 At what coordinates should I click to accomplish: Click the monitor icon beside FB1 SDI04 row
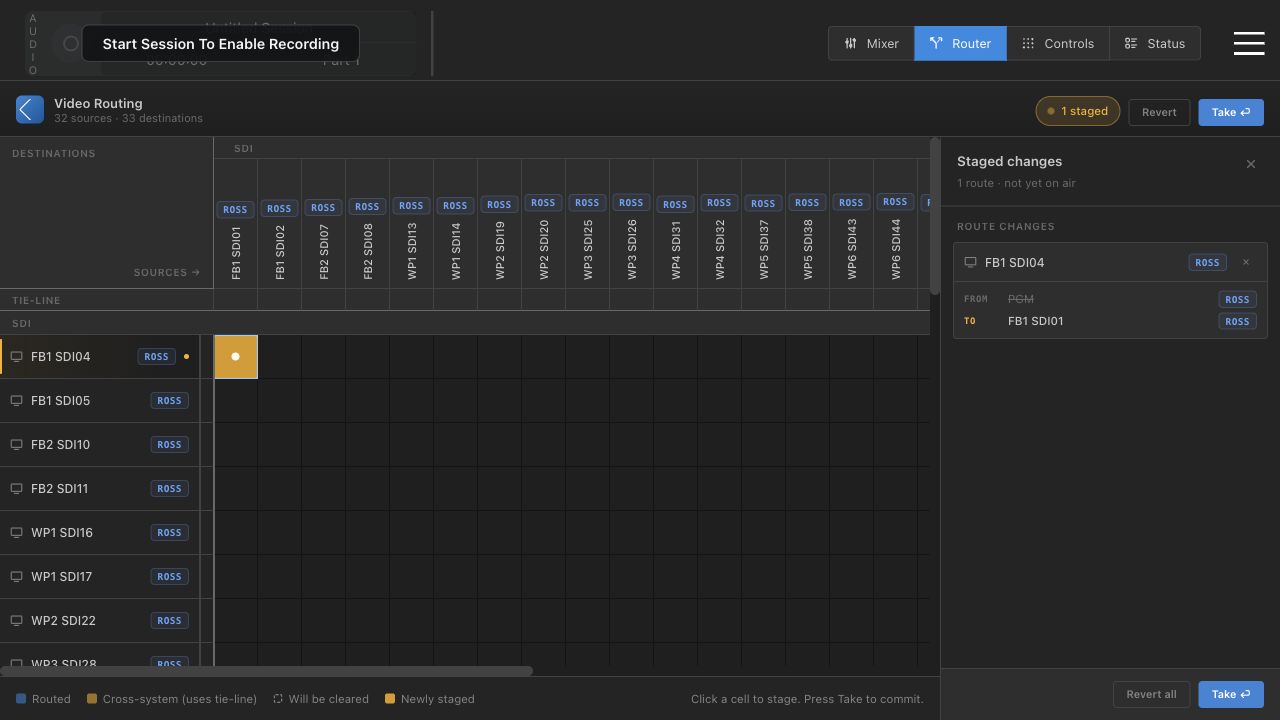(16, 357)
